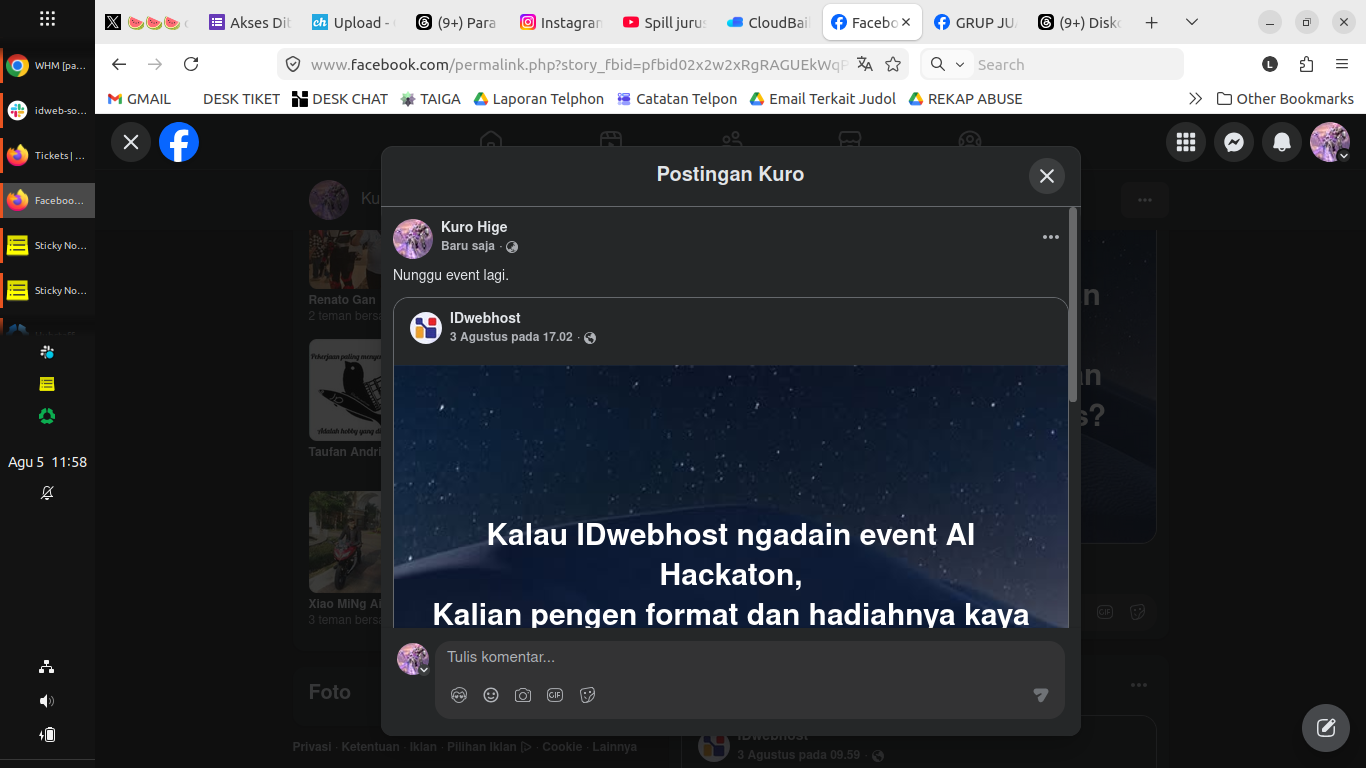This screenshot has width=1366, height=768.
Task: Open the IDwebhost page link in shared post
Action: 485,318
